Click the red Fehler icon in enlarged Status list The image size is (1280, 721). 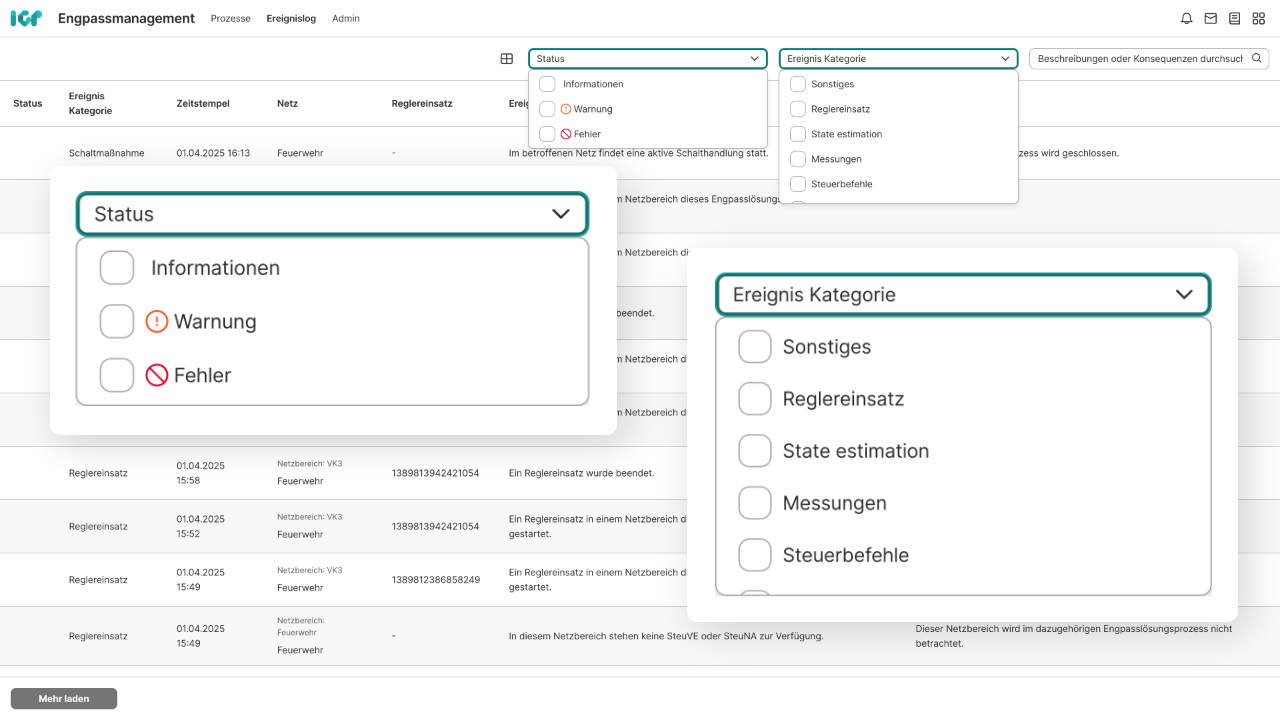click(x=156, y=376)
